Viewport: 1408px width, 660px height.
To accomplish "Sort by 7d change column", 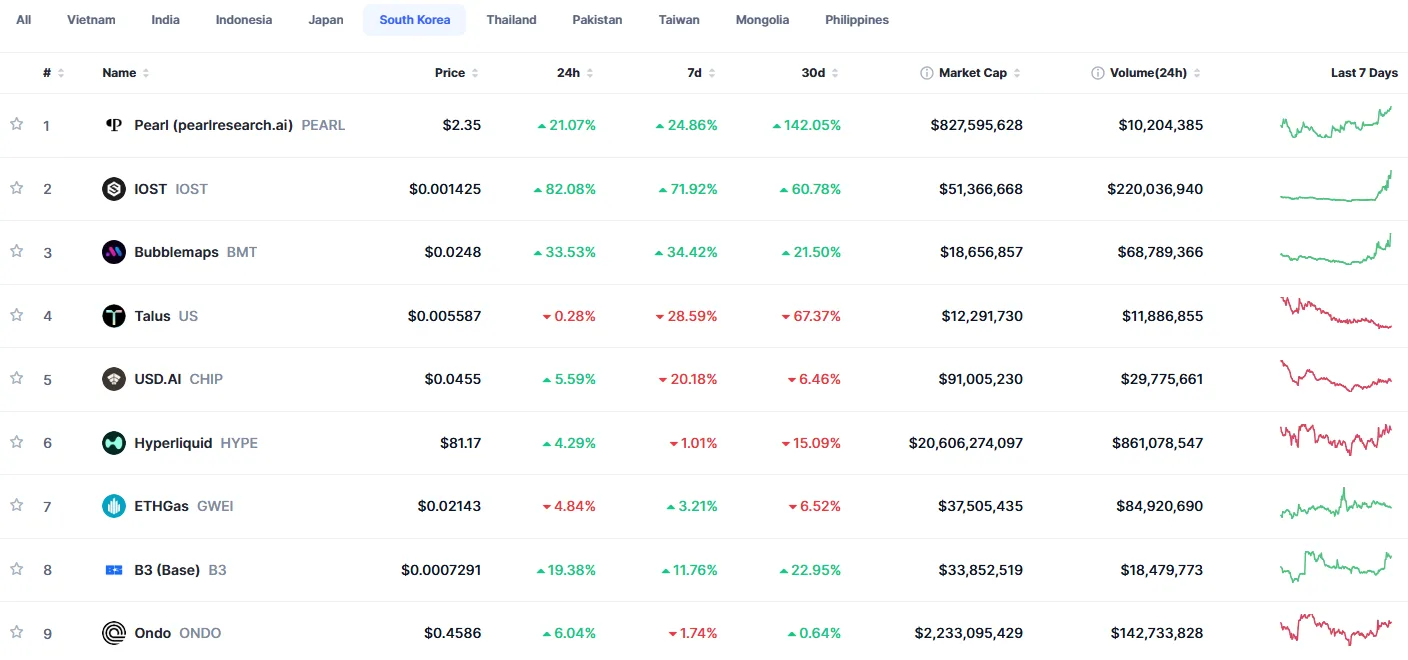I will click(701, 73).
